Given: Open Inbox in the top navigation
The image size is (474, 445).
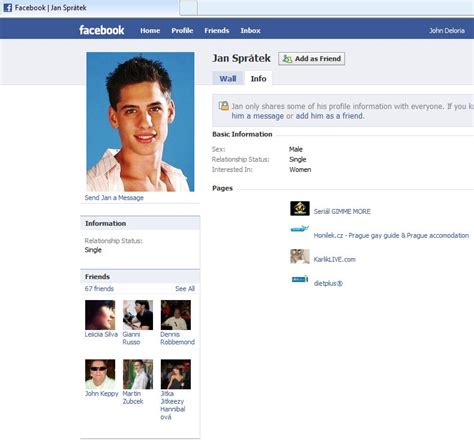Looking at the screenshot, I should pyautogui.click(x=250, y=31).
